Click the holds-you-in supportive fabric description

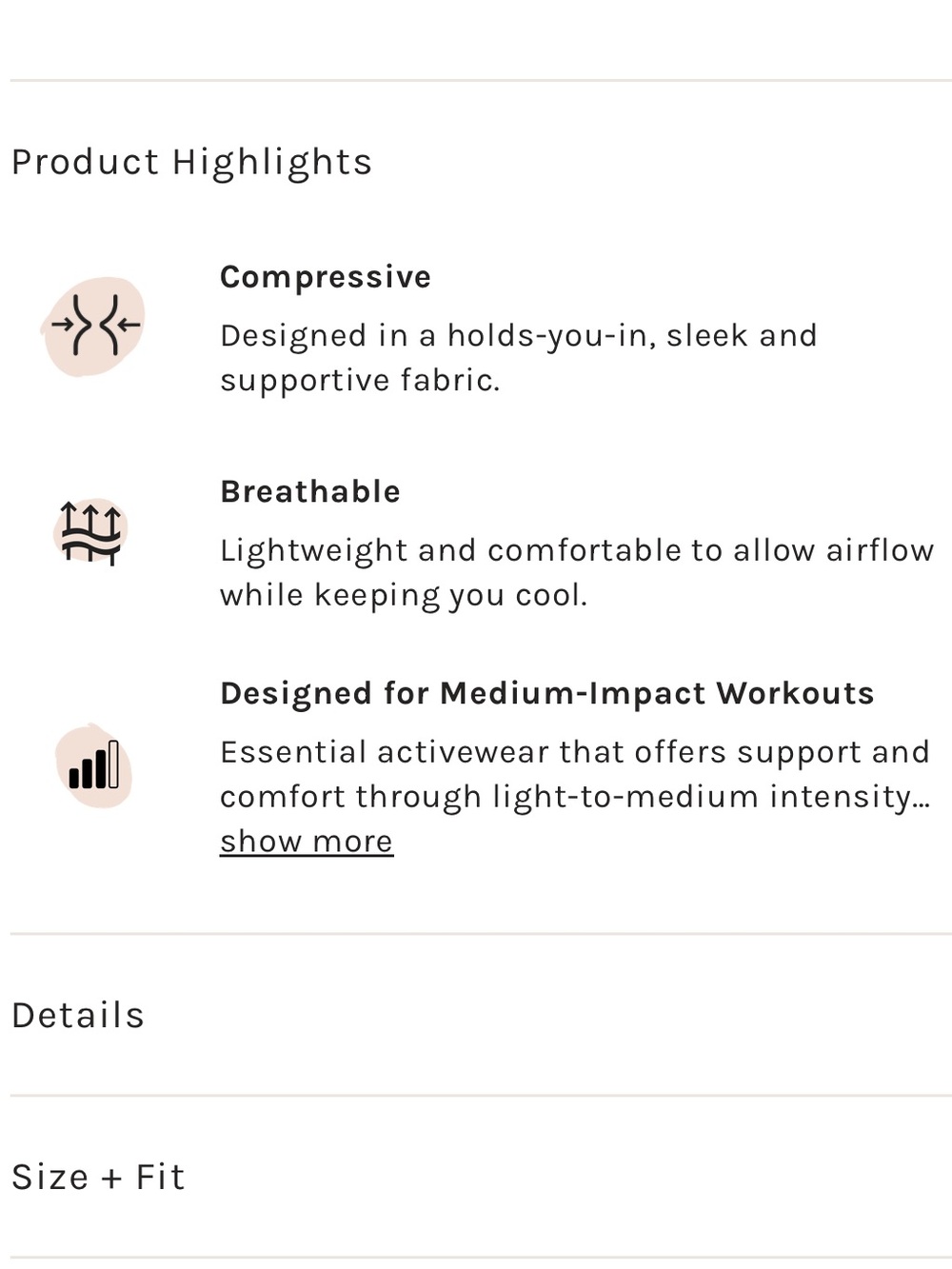point(519,358)
